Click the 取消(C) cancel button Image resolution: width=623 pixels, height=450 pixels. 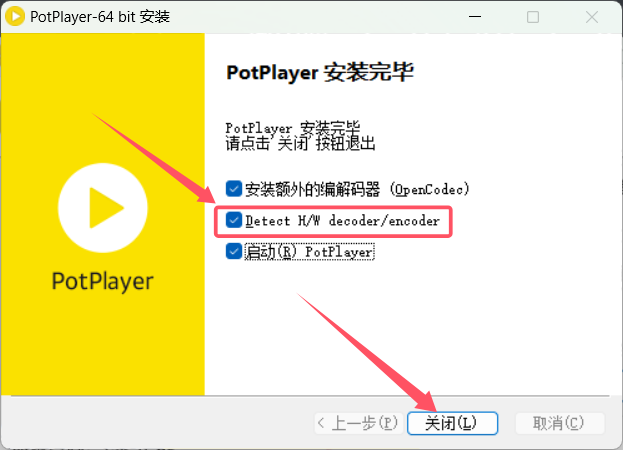click(x=559, y=423)
